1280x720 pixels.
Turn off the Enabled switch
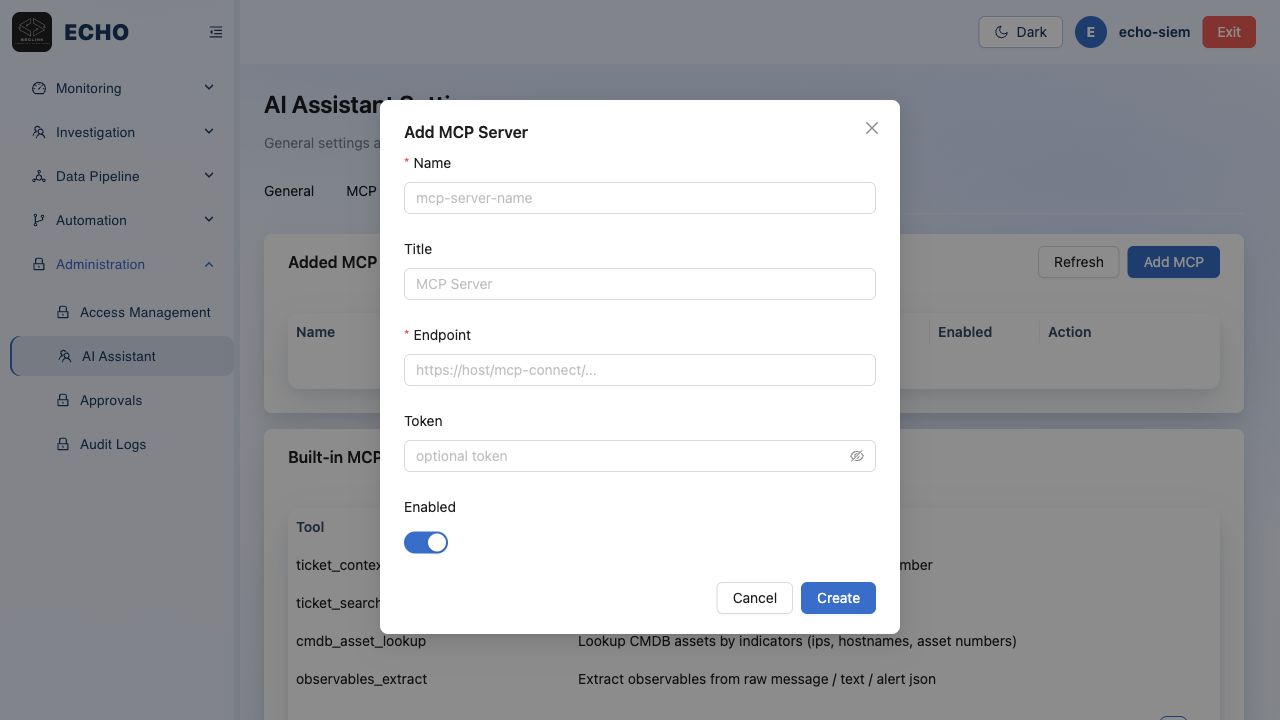tap(426, 542)
